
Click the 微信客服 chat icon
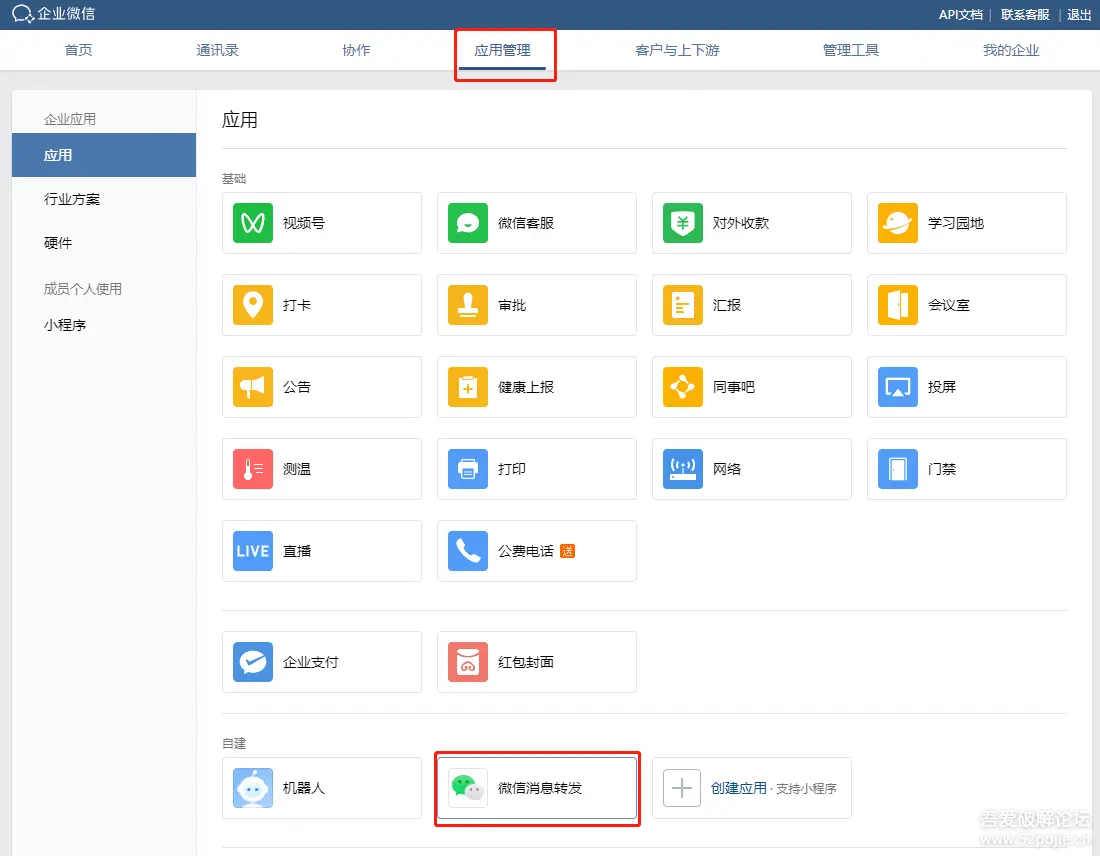pos(468,223)
